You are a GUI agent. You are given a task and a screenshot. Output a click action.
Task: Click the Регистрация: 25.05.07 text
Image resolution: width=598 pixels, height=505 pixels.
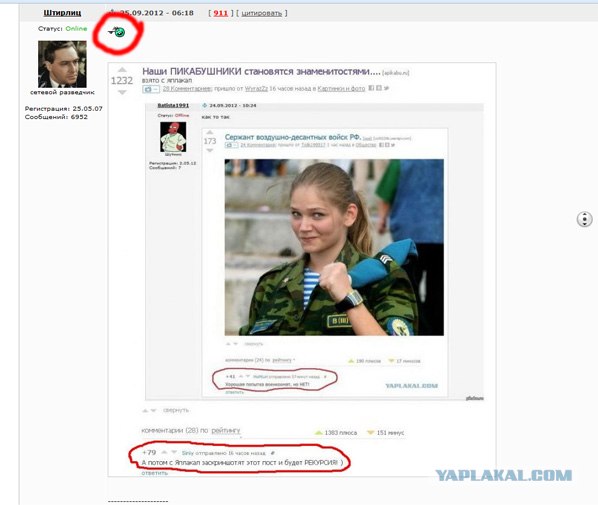point(64,109)
